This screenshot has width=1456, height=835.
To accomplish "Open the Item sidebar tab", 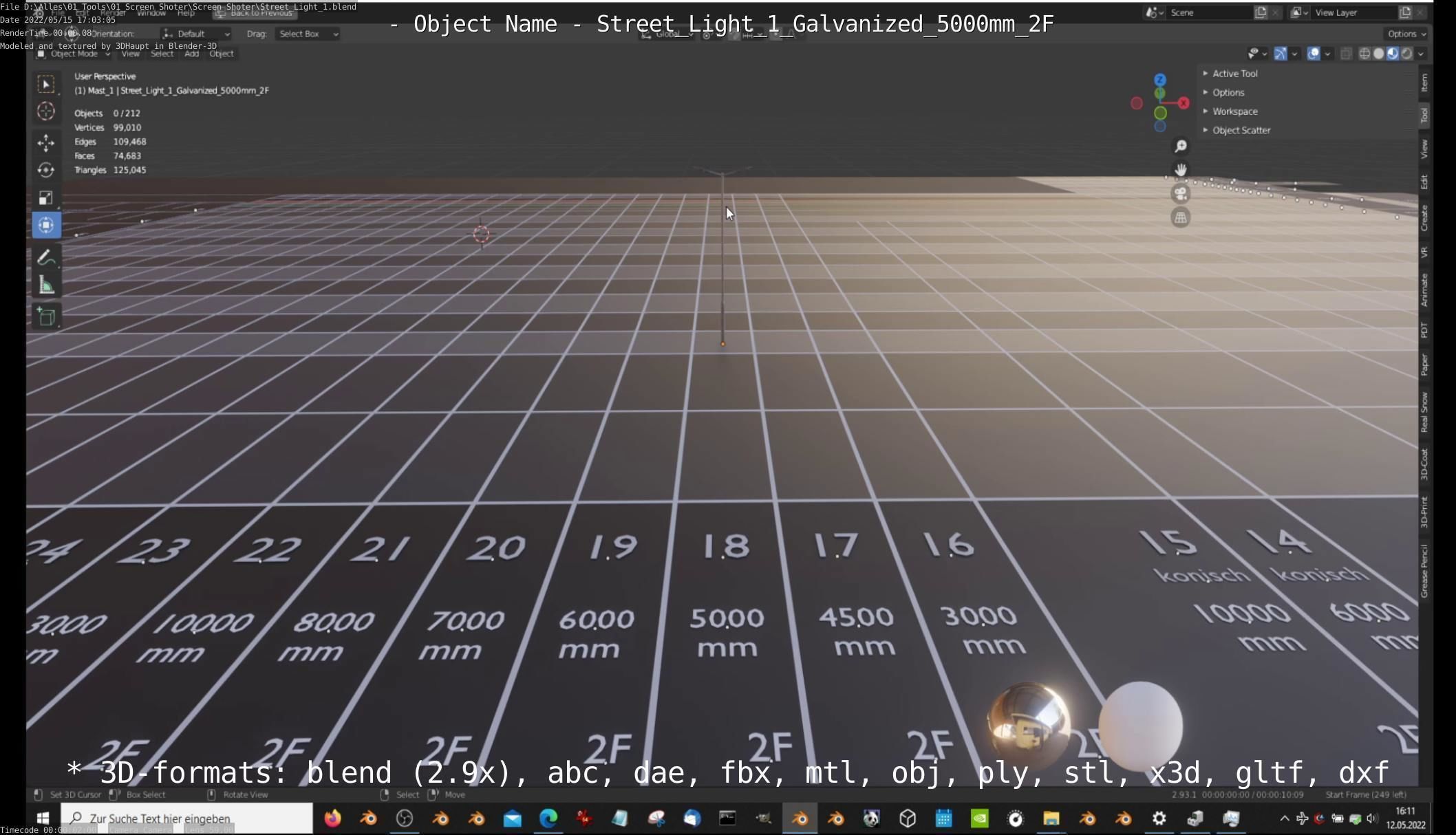I will (1424, 83).
